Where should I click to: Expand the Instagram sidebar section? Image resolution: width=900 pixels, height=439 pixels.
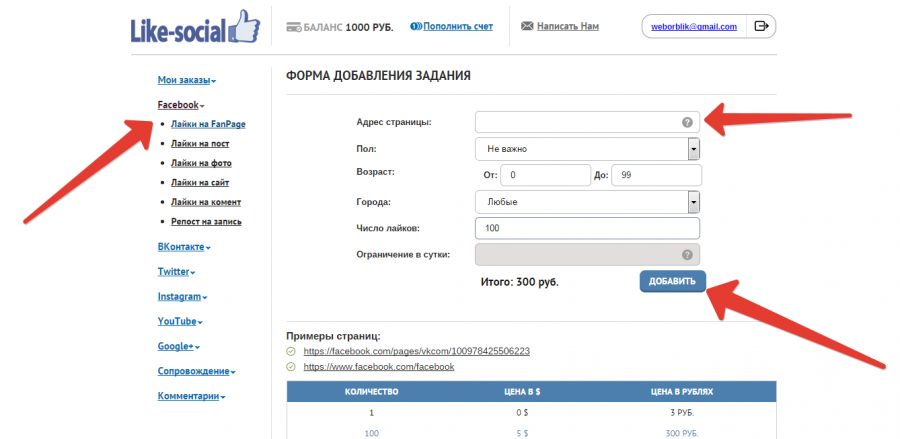point(182,297)
